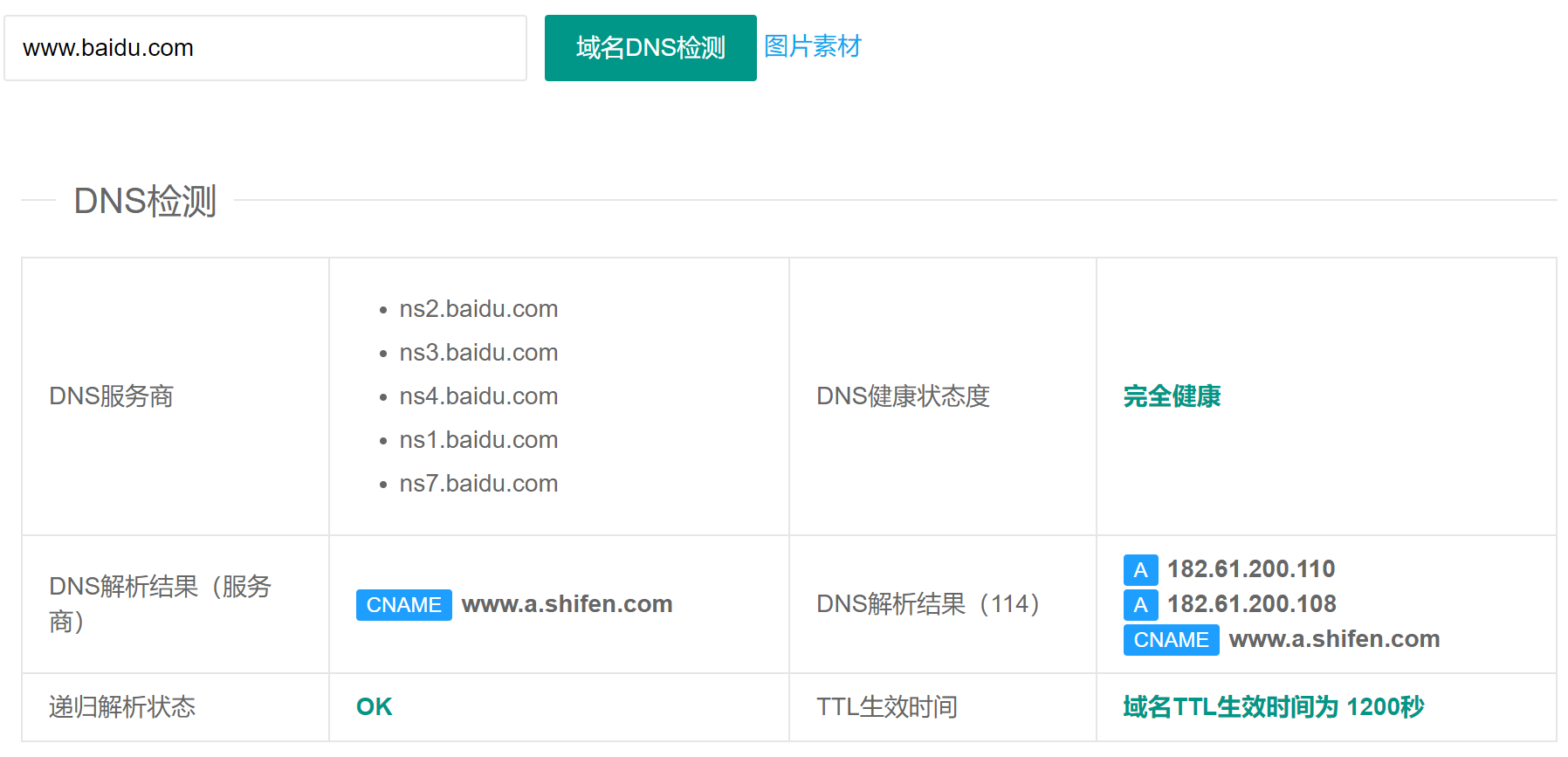Select ns3.baidu.com in the nameserver list
1568x757 pixels.
[x=478, y=353]
